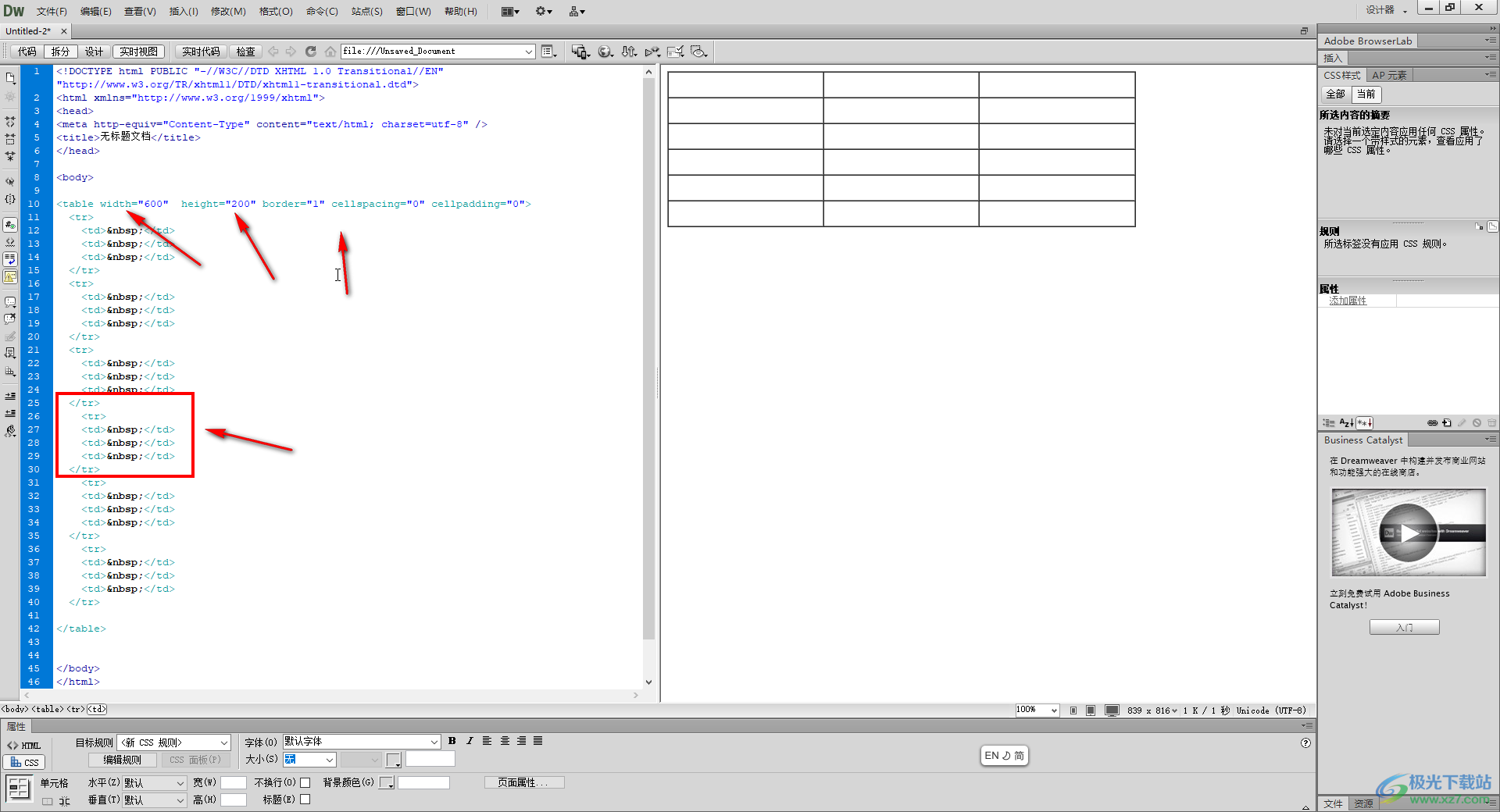Click the check browser compatibility icon

[x=676, y=52]
